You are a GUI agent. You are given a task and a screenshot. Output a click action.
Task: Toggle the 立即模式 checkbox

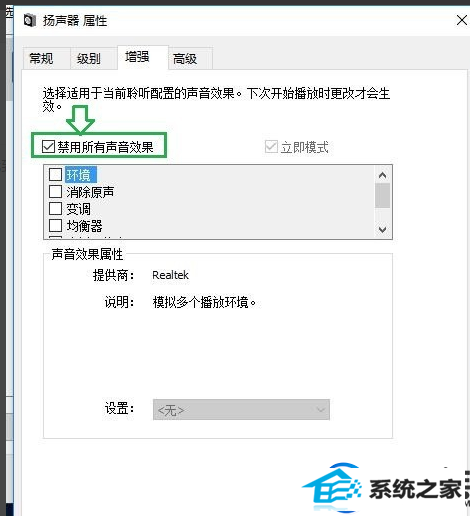(271, 147)
